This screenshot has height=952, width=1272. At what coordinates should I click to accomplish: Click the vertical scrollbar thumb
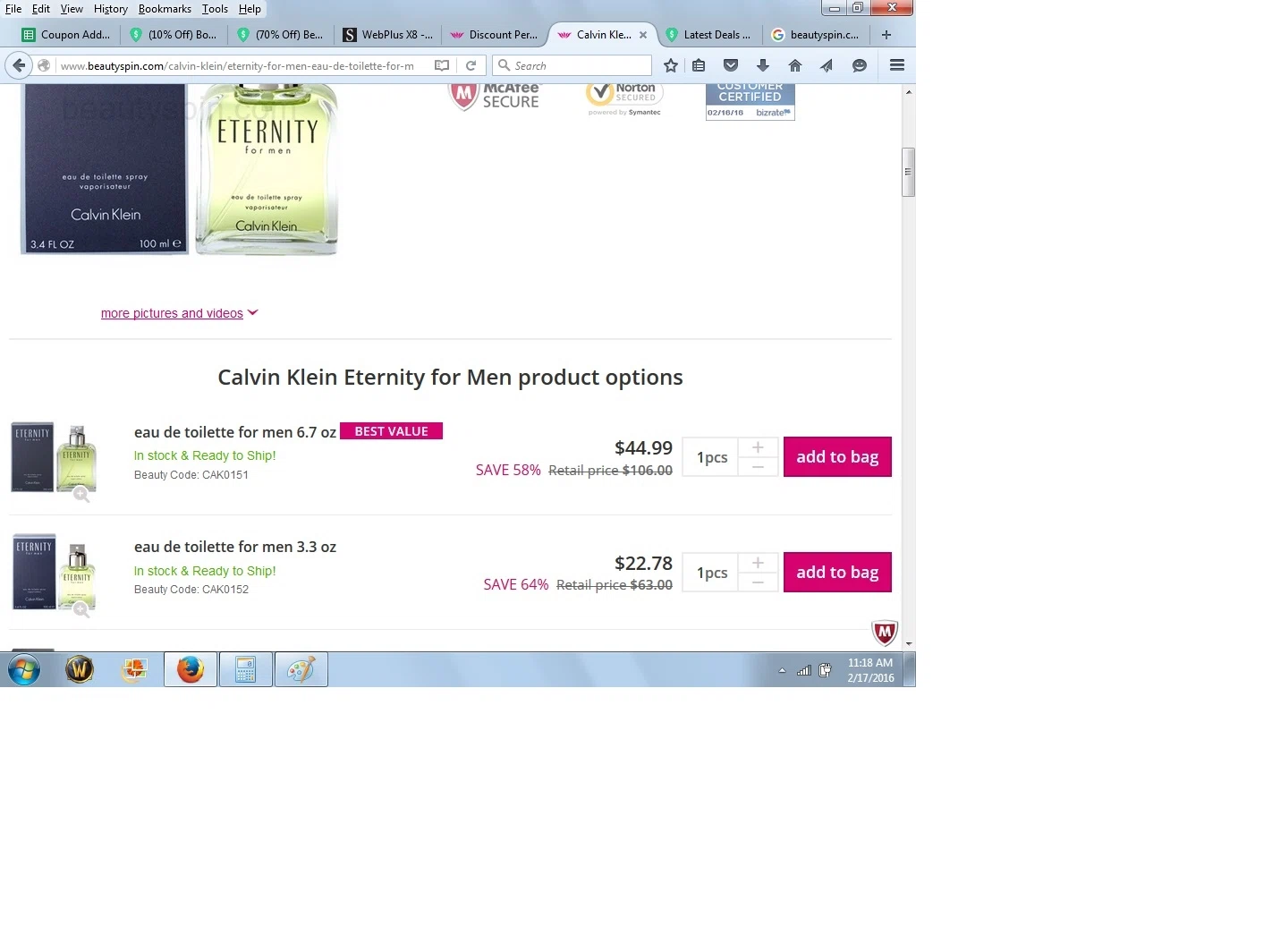click(908, 172)
